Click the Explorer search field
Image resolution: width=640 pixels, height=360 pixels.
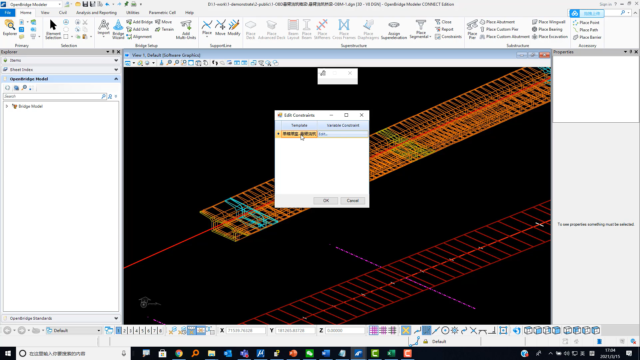tap(52, 96)
